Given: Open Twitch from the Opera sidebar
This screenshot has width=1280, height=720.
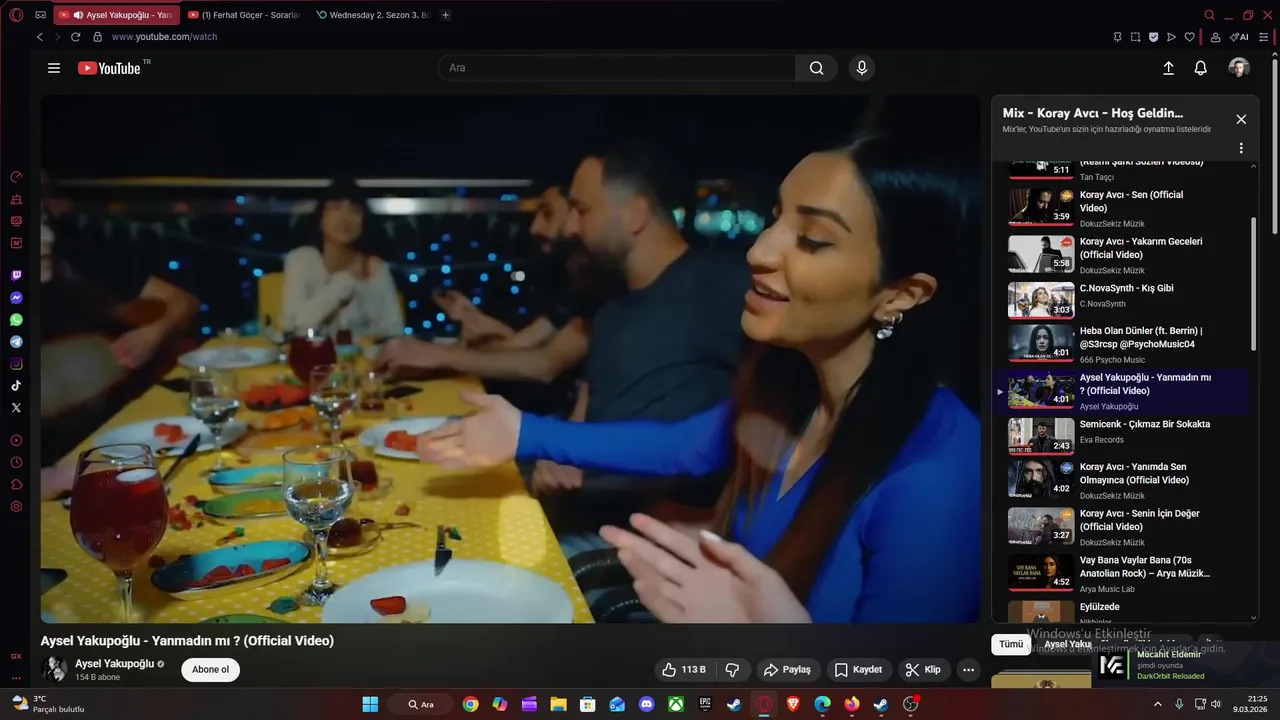Looking at the screenshot, I should point(16,276).
